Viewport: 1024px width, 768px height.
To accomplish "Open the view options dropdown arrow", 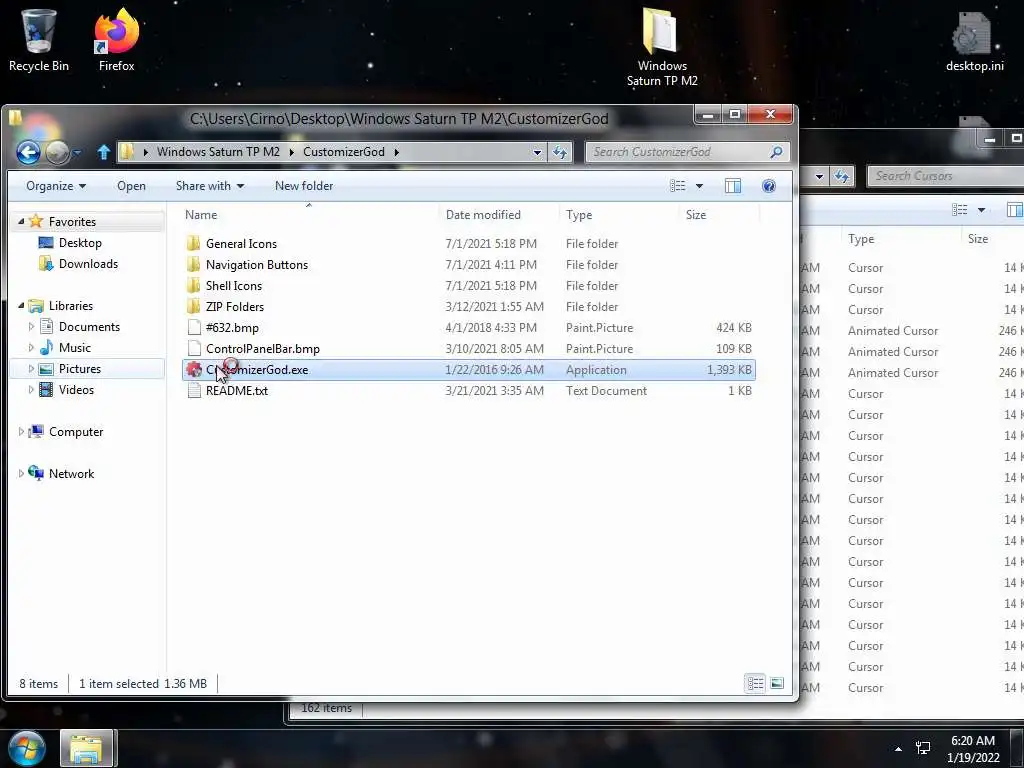I will (x=699, y=186).
